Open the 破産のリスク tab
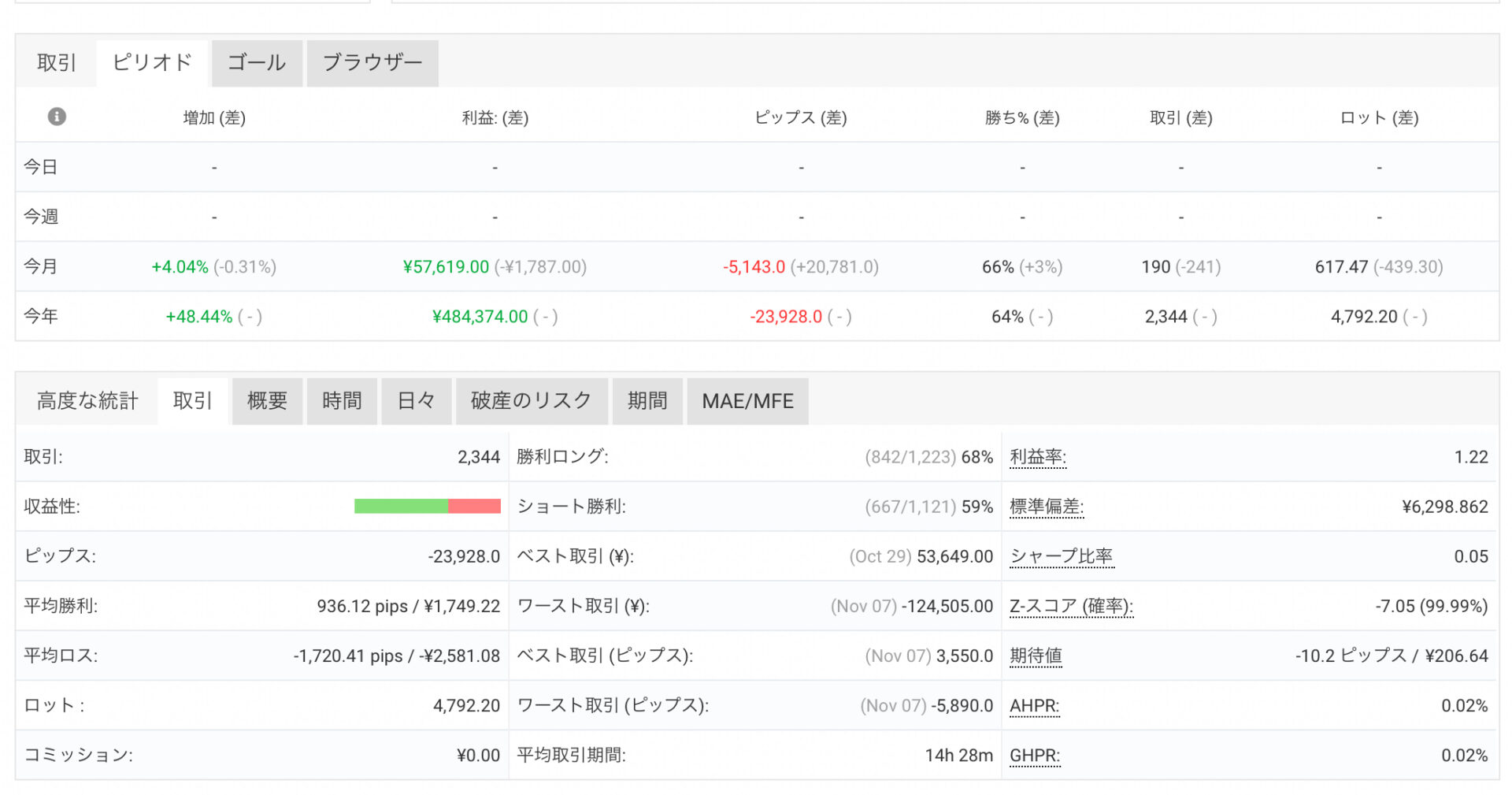Screen dimensions: 1512x795 click(x=532, y=401)
